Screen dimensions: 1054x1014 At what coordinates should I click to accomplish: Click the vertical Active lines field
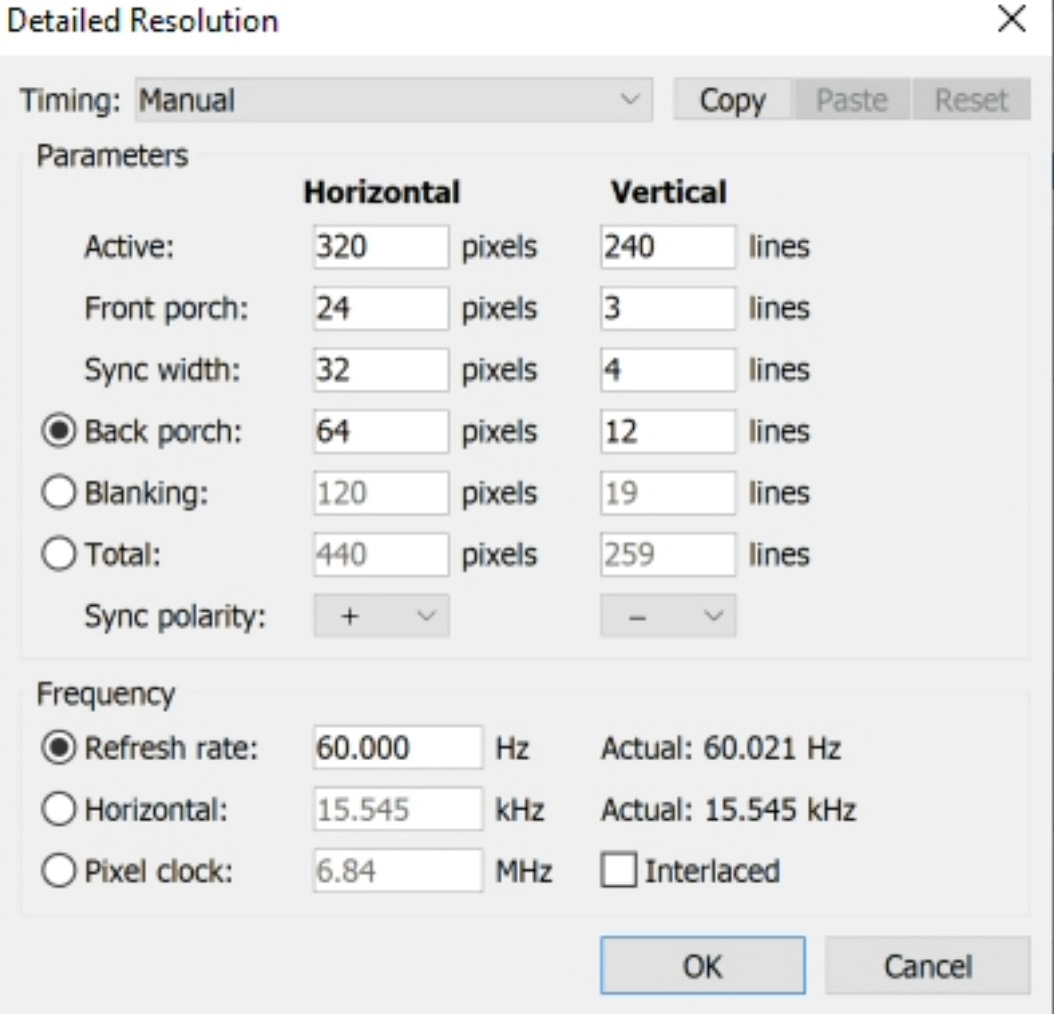point(667,247)
